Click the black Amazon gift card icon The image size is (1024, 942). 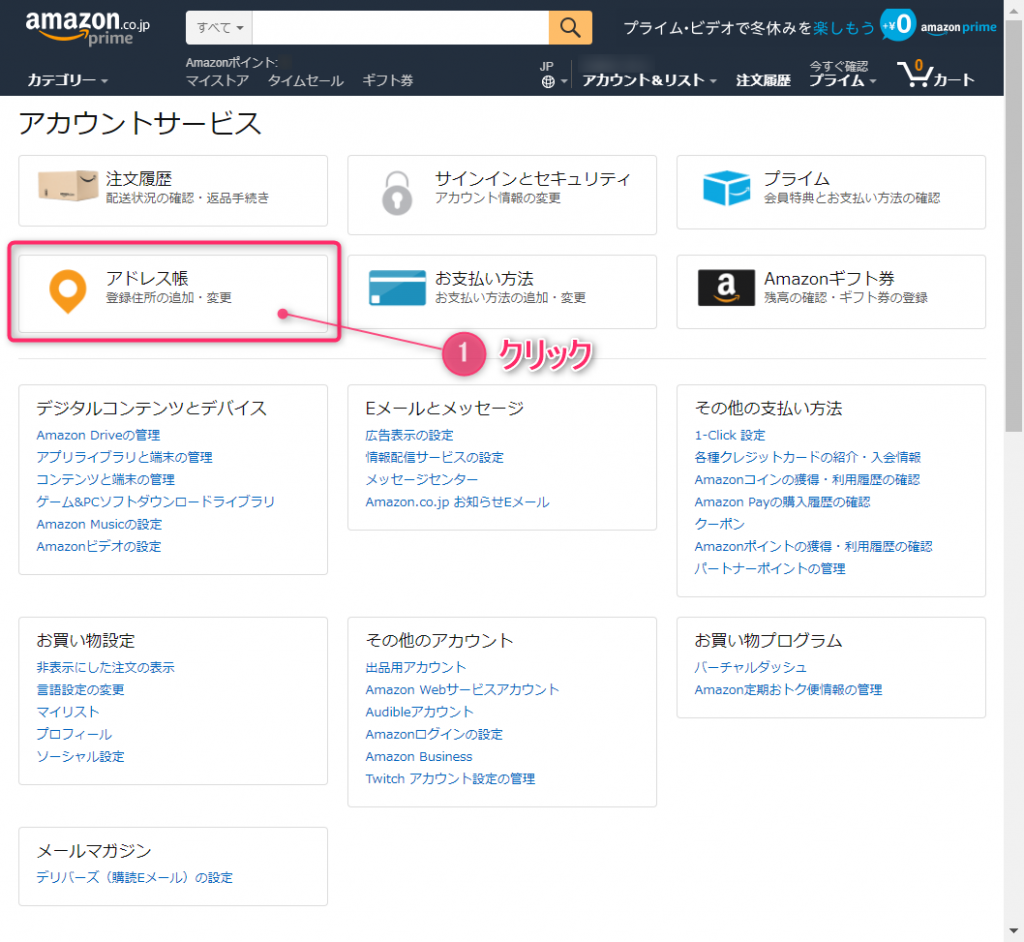coord(726,288)
